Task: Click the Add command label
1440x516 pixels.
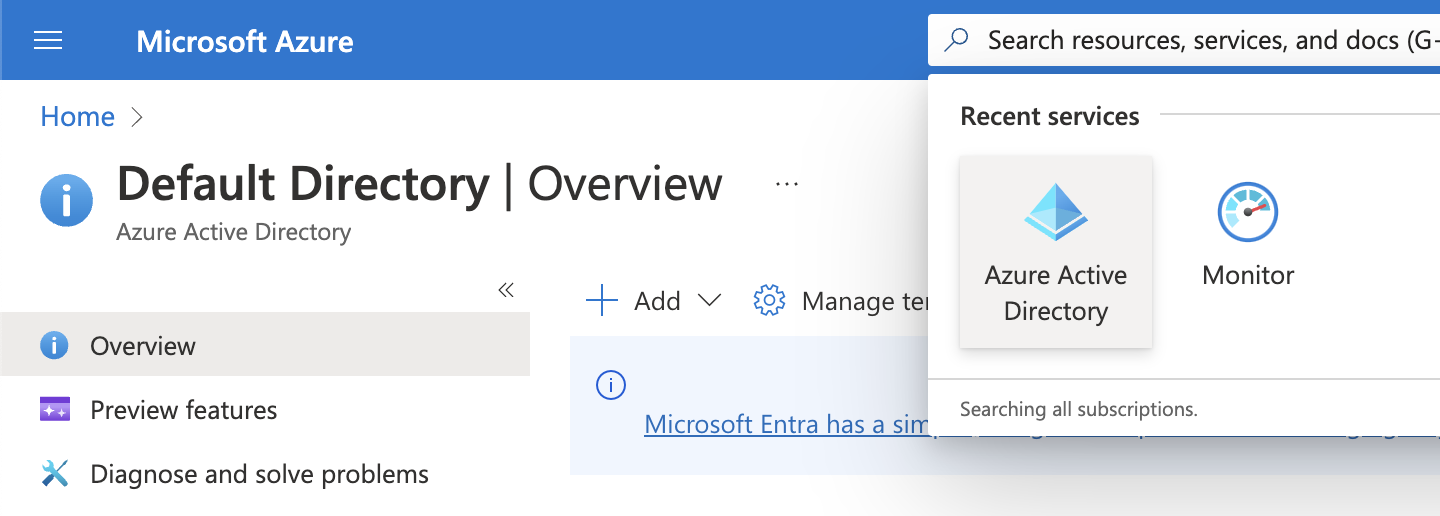Action: point(657,301)
